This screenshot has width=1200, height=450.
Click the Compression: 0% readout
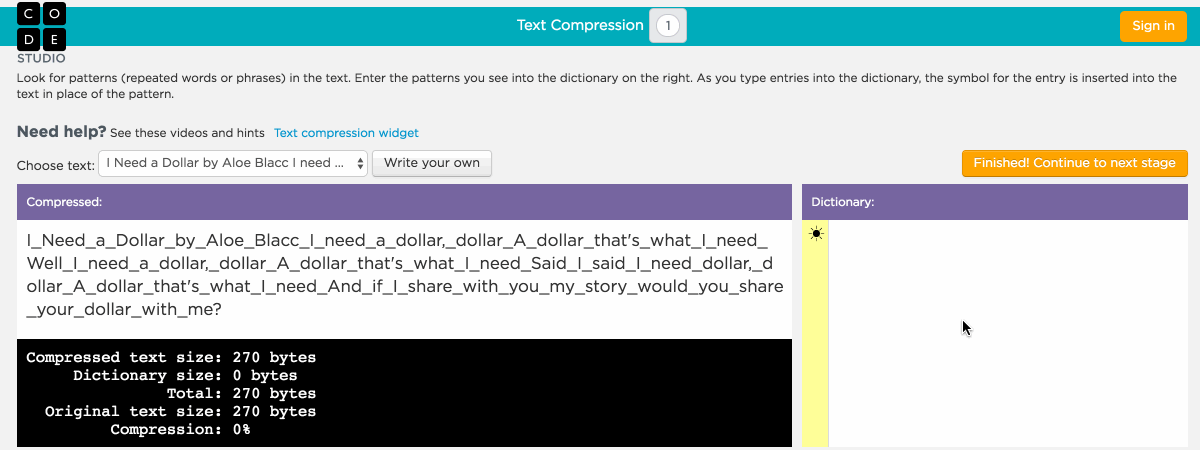[180, 430]
